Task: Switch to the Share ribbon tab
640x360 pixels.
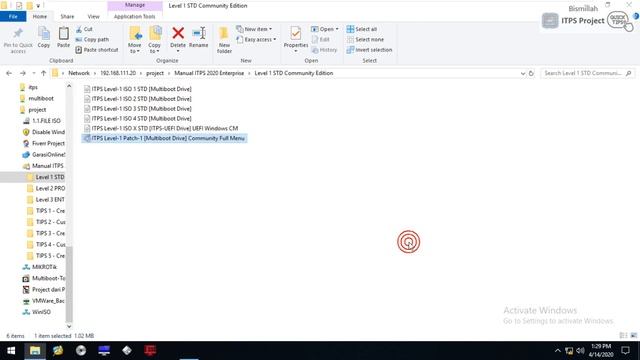Action: 67,17
